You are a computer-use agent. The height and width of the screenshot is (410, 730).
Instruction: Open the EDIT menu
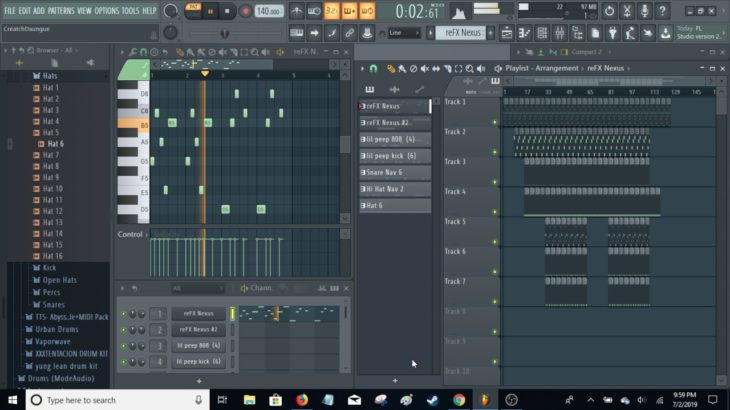tap(25, 10)
